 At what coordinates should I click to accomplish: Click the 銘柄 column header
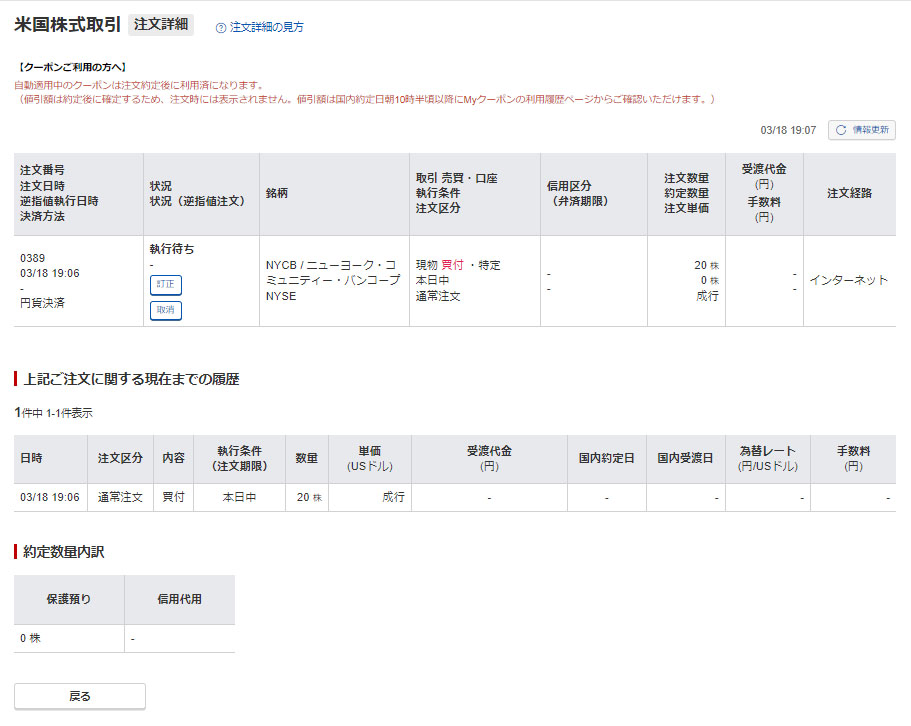coord(277,193)
